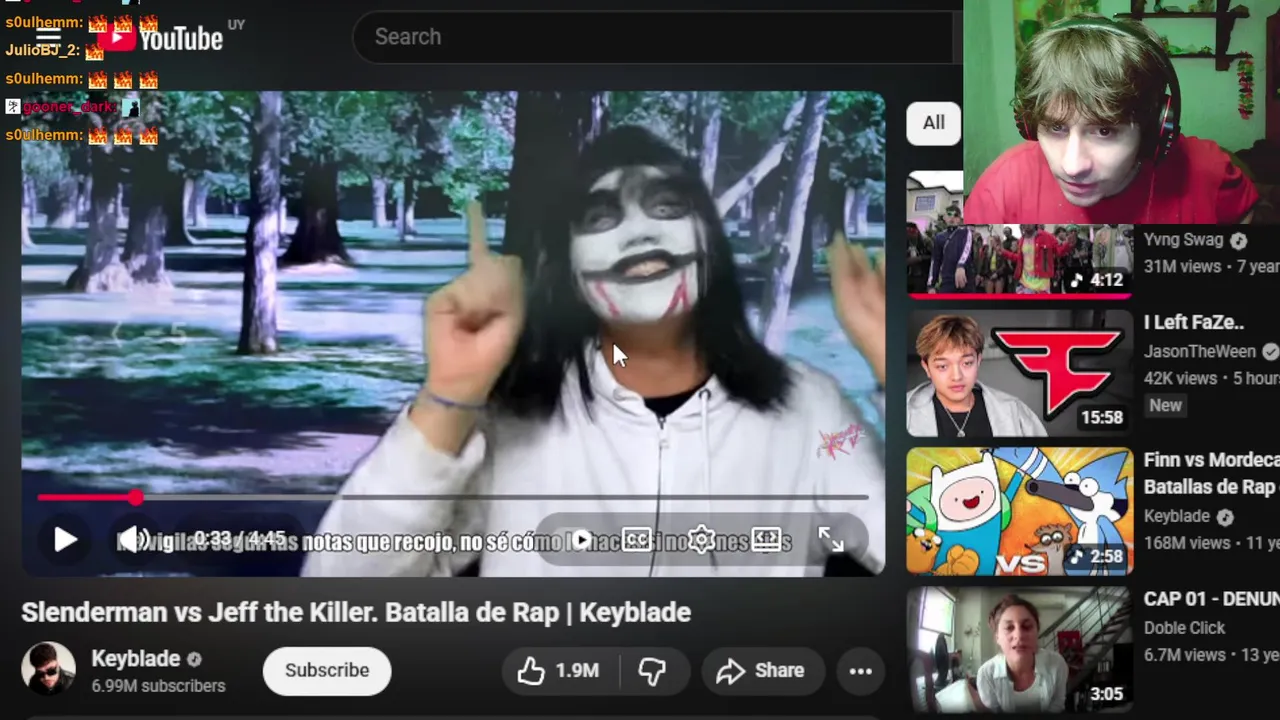
Task: Switch to theater mode view
Action: coord(766,540)
